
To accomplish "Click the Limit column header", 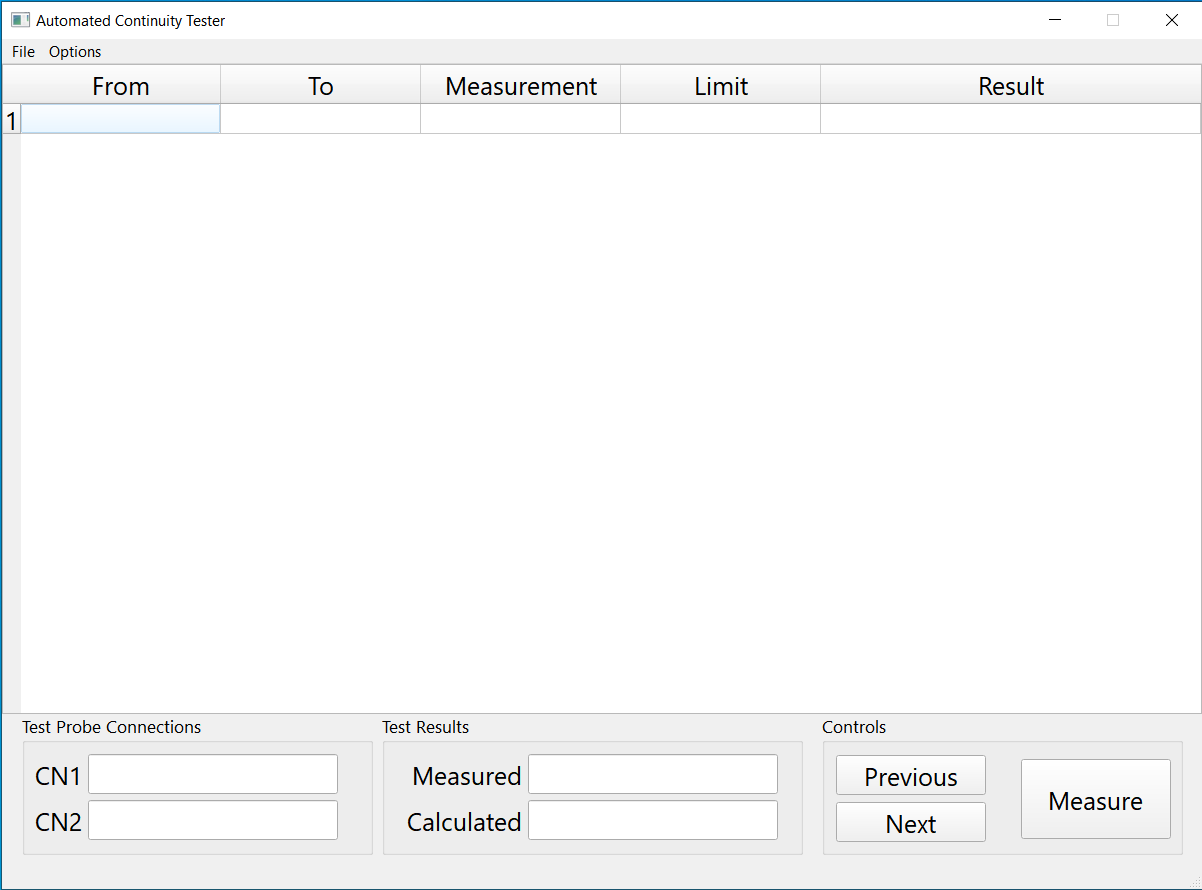I will (720, 86).
